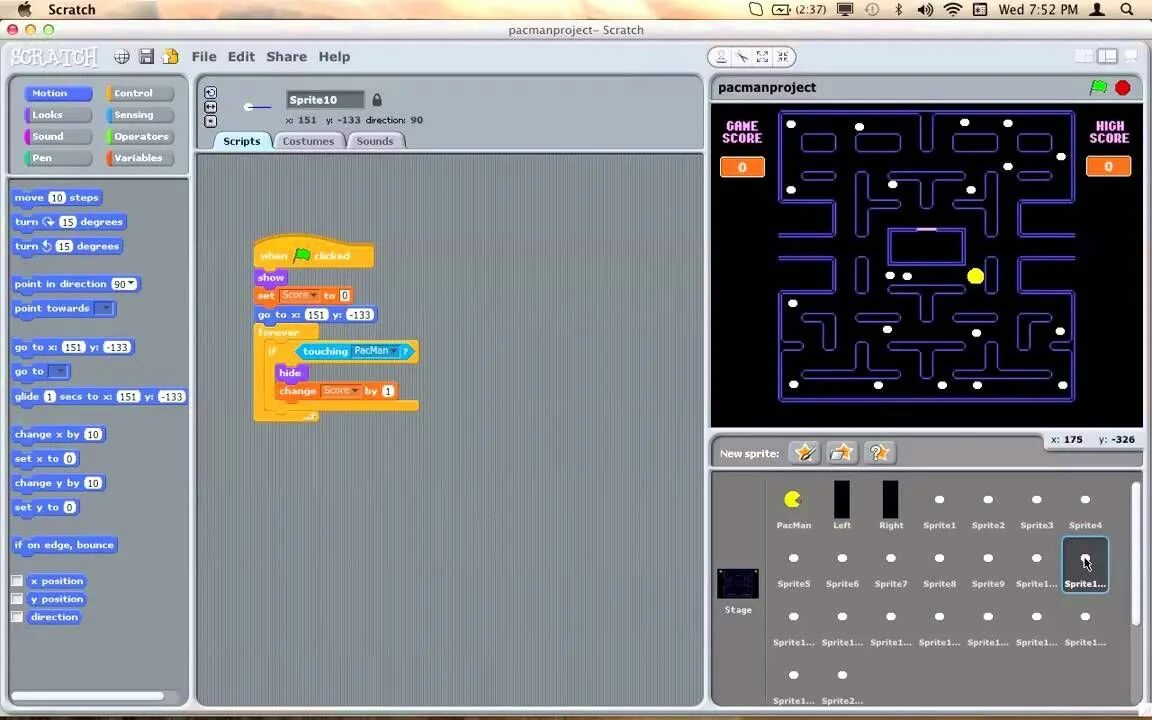Select the Left sprite thumbnail
Viewport: 1152px width, 720px height.
pyautogui.click(x=842, y=505)
